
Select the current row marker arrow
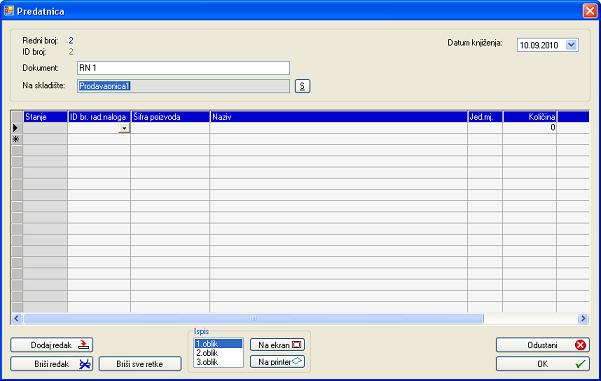click(x=16, y=128)
